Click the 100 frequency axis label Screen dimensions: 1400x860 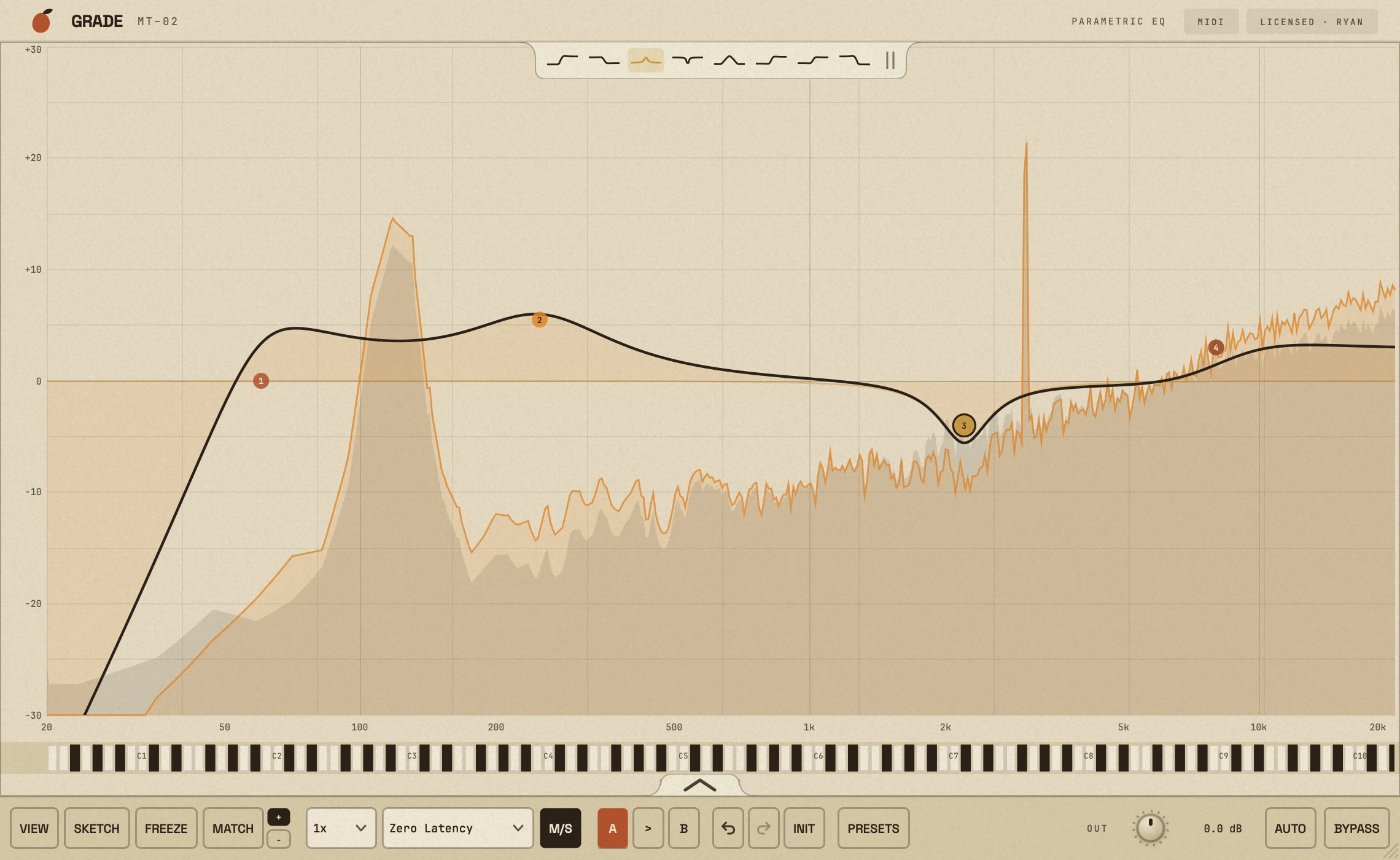360,727
